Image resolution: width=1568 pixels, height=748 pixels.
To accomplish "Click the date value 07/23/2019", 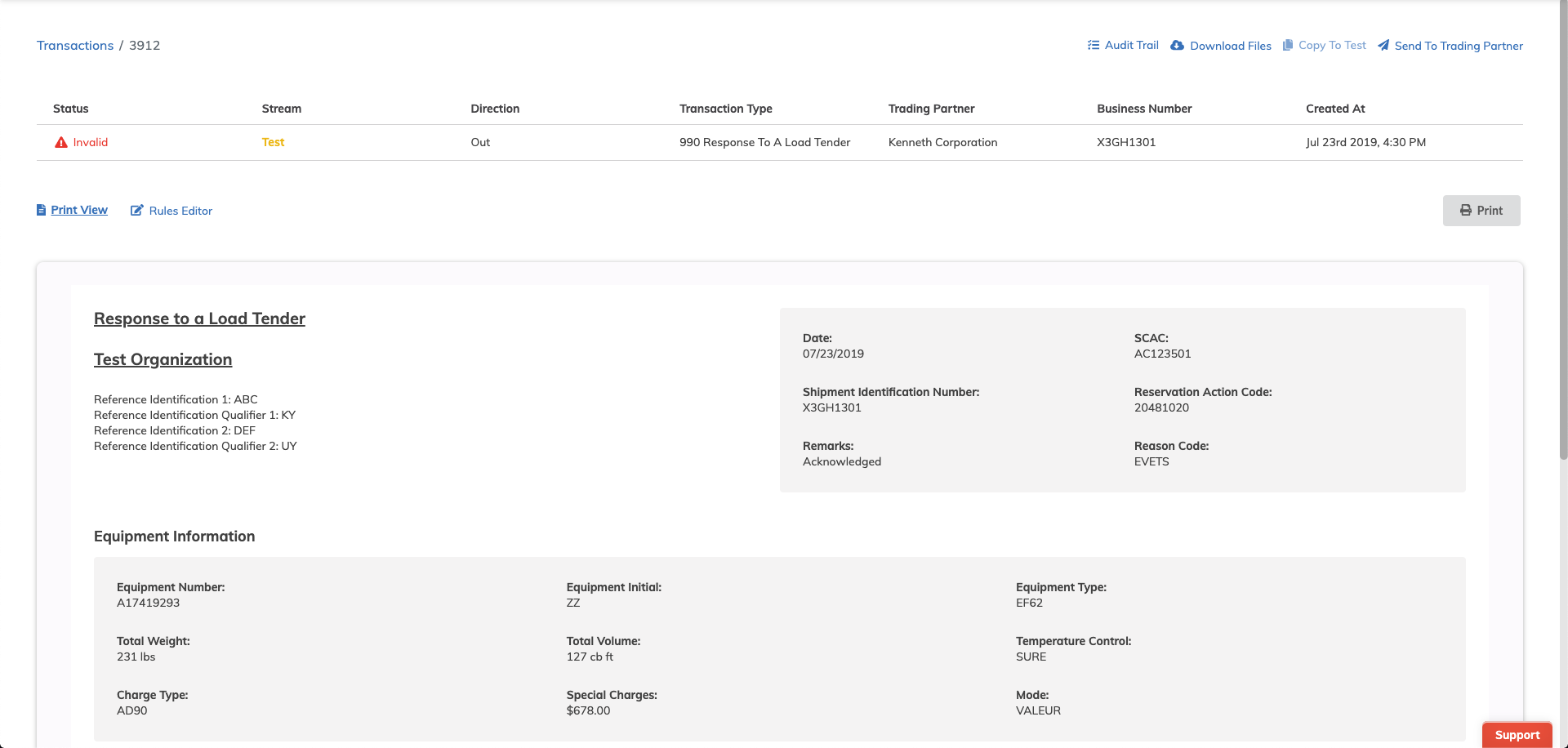I will (x=833, y=354).
